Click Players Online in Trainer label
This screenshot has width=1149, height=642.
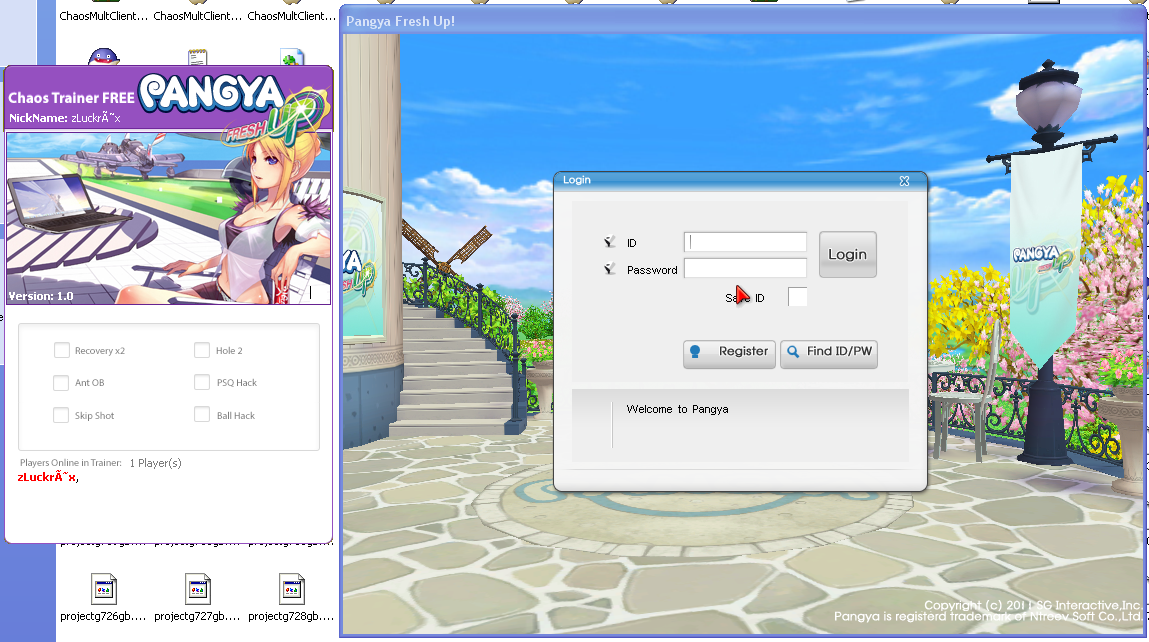point(70,463)
